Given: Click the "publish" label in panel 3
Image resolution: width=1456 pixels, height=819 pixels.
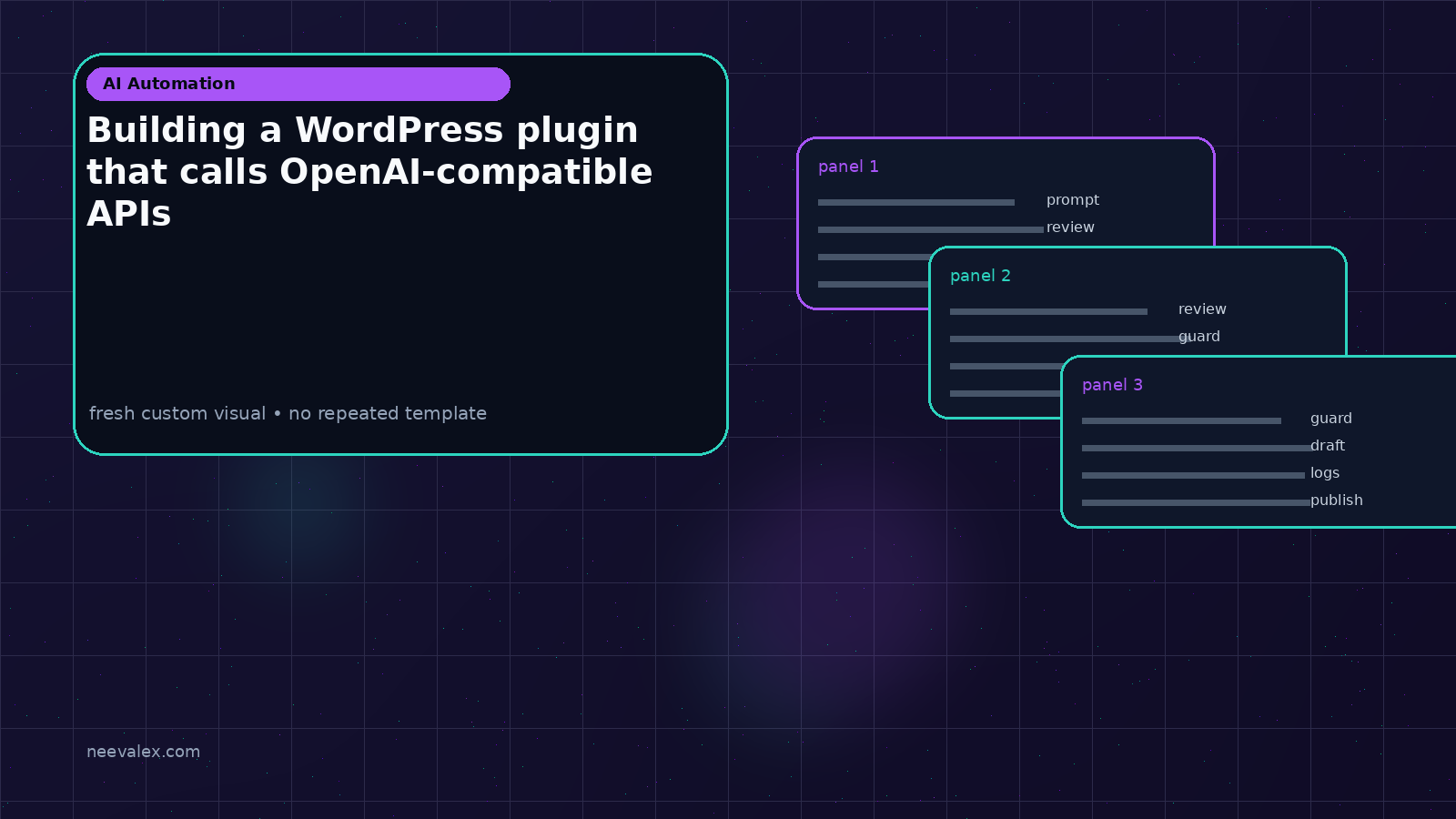Looking at the screenshot, I should 1337,500.
